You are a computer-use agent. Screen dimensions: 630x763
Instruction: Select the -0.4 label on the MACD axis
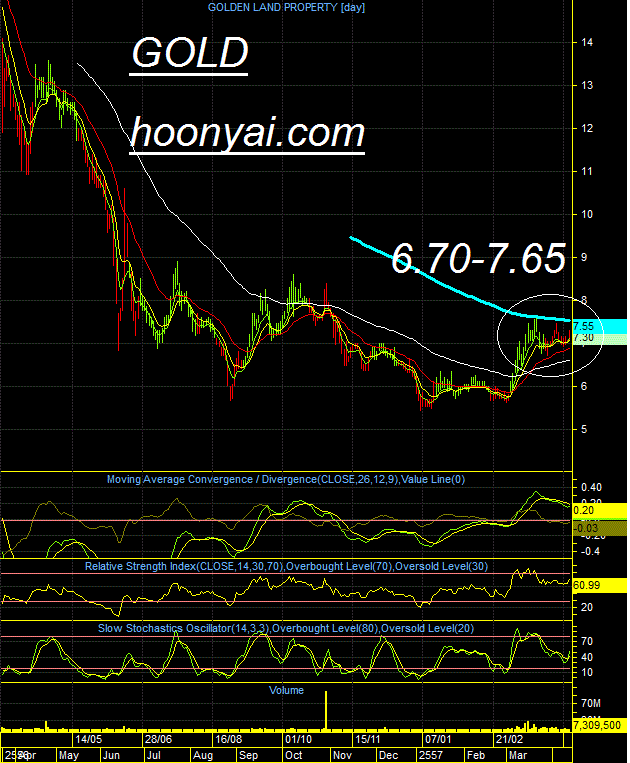pos(589,551)
